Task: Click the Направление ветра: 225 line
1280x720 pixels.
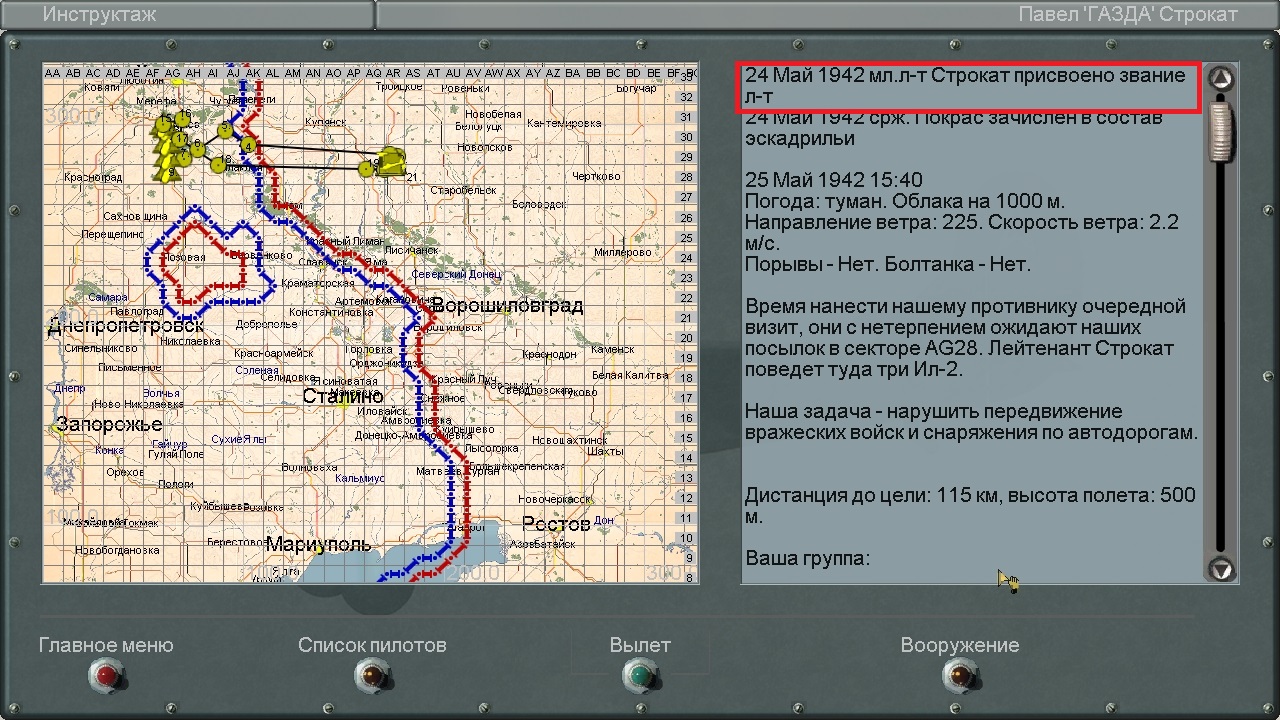Action: tap(961, 233)
